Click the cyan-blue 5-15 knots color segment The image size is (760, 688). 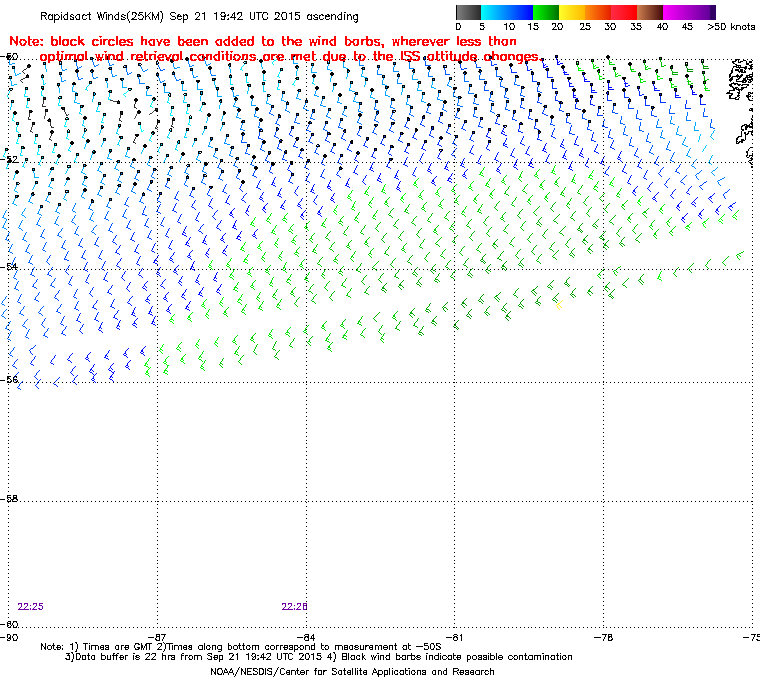click(507, 12)
